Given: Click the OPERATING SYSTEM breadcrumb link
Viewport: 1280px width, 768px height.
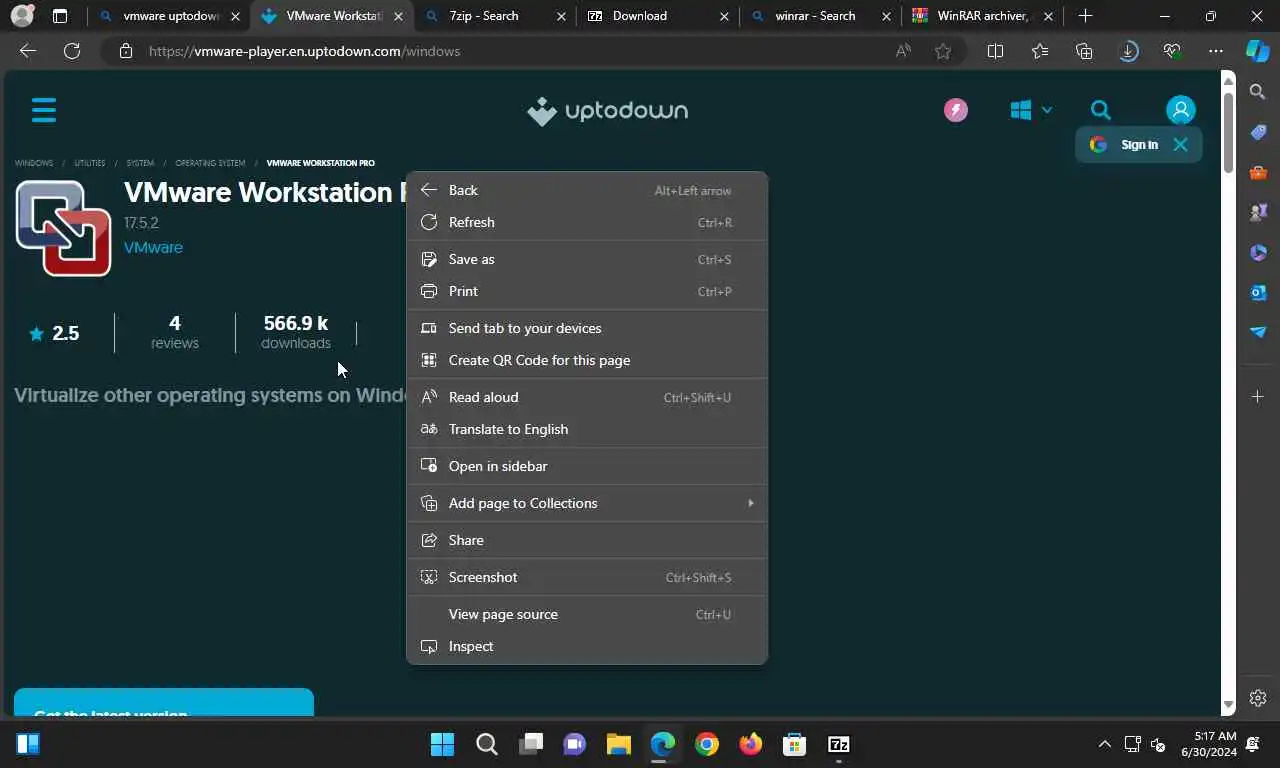Looking at the screenshot, I should click(x=210, y=163).
